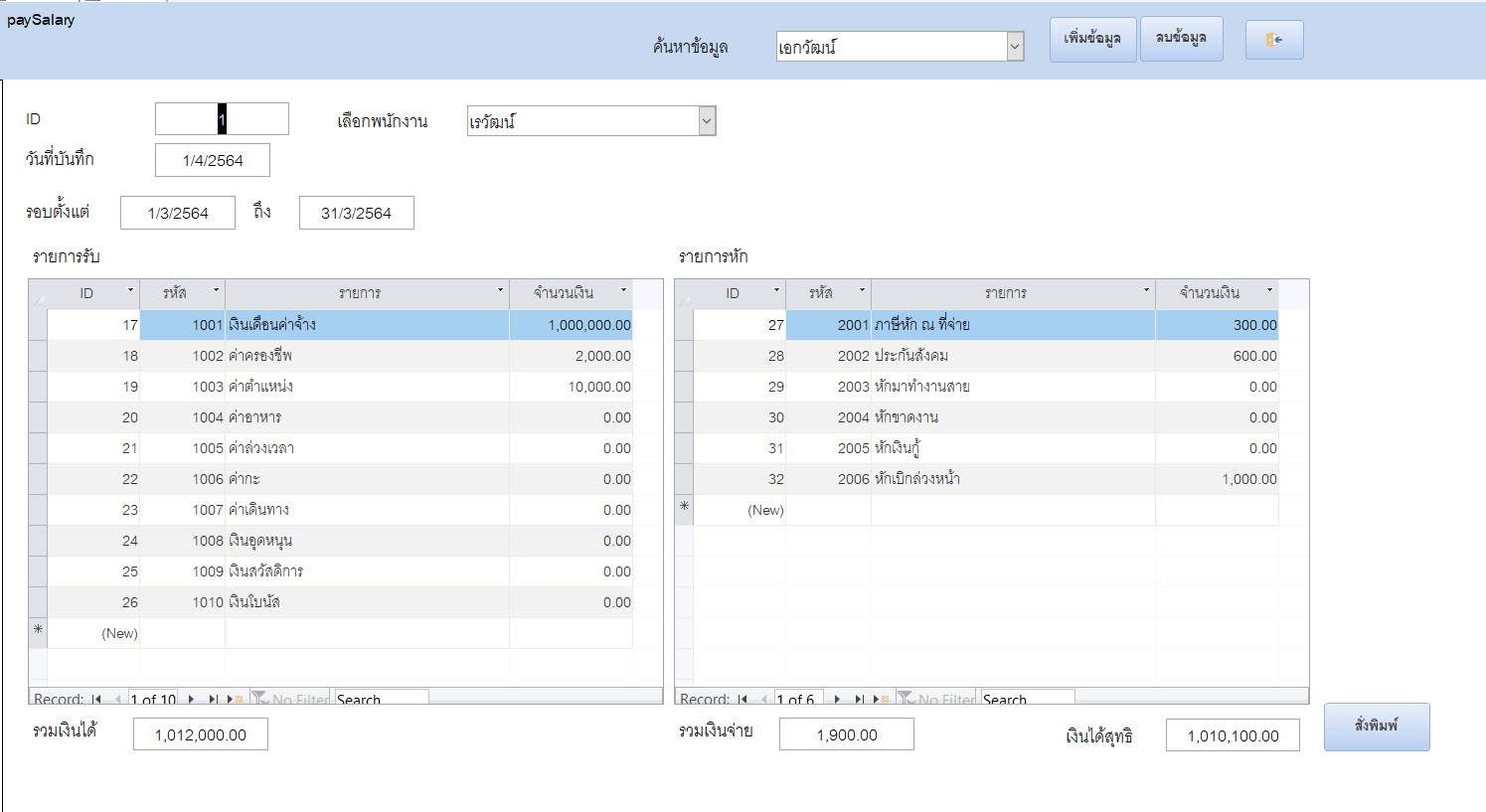Open the ค้นหาข้อมูล combo box dropdown
This screenshot has height=812, width=1486.
point(1015,46)
